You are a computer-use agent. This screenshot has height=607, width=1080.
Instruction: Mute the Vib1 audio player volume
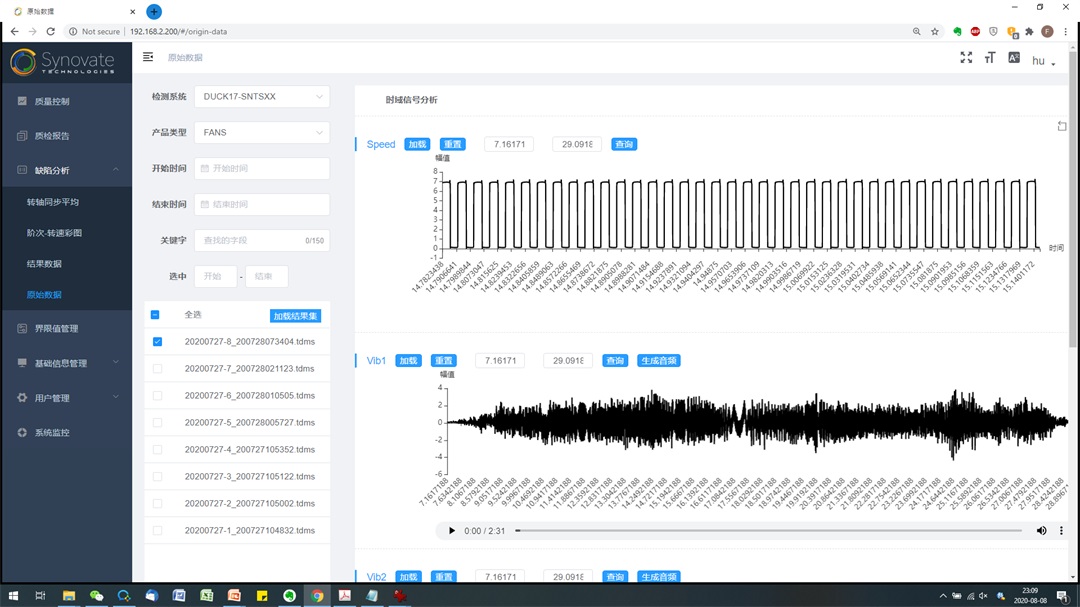(x=1041, y=531)
